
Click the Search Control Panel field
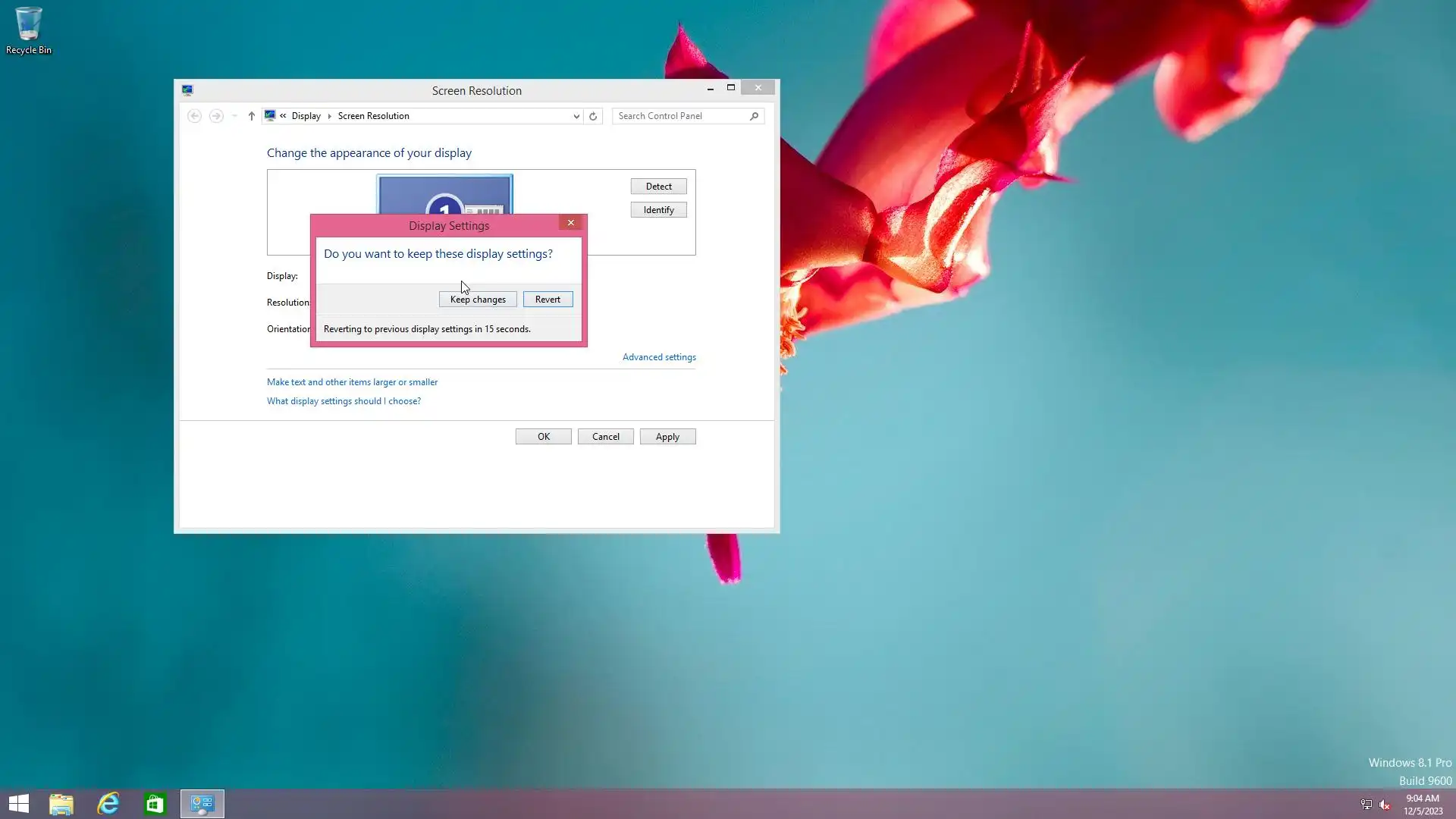pyautogui.click(x=681, y=116)
